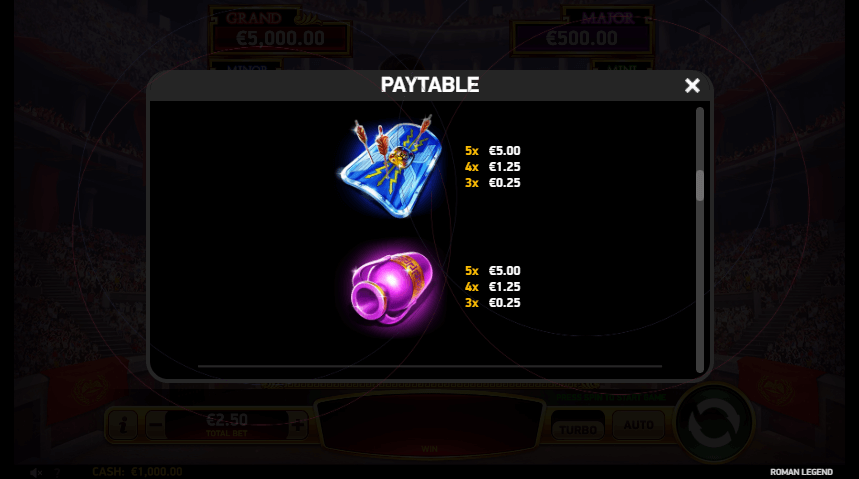Click the shield 5x €5.00 payout
The width and height of the screenshot is (859, 479).
(x=493, y=151)
